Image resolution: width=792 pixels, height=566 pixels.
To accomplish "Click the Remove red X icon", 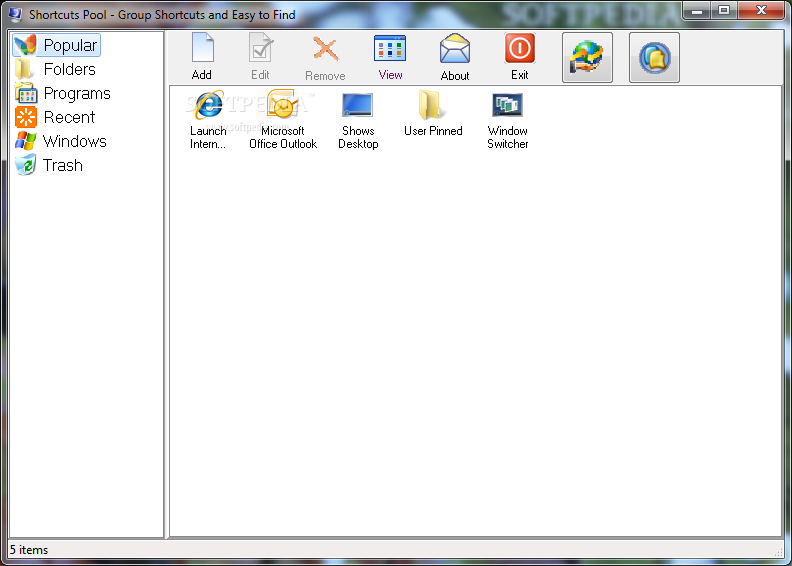I will 325,49.
